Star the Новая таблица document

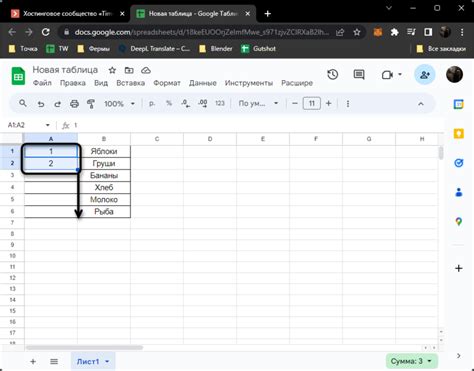(112, 70)
